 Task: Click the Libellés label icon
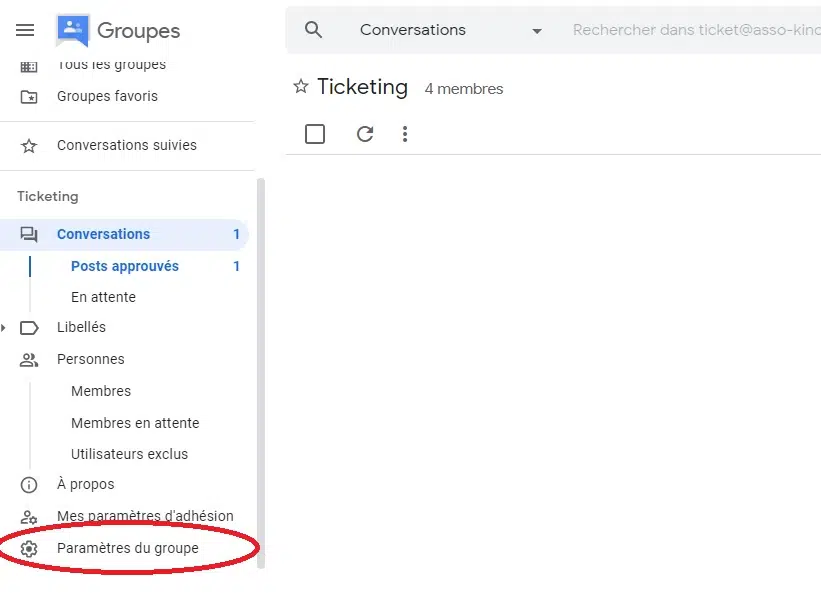pyautogui.click(x=29, y=328)
